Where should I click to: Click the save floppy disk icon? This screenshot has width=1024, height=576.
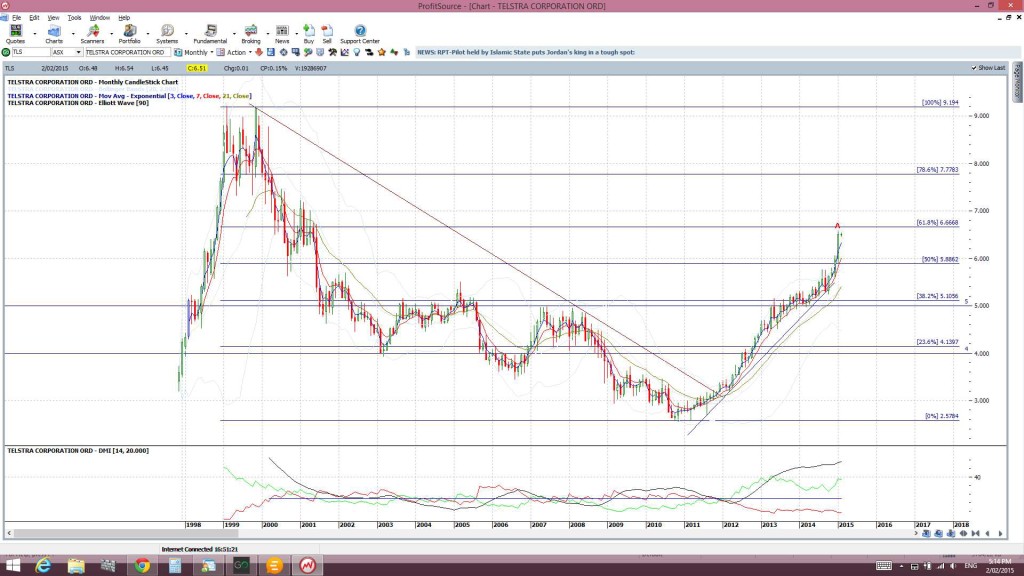[271, 52]
